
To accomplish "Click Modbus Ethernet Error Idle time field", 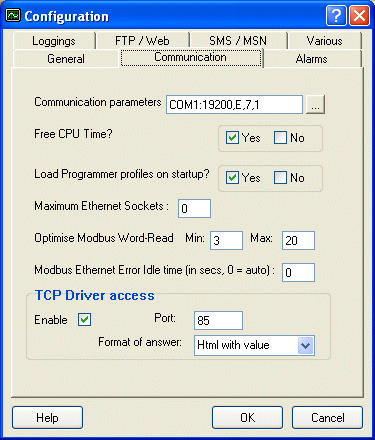I will click(298, 272).
